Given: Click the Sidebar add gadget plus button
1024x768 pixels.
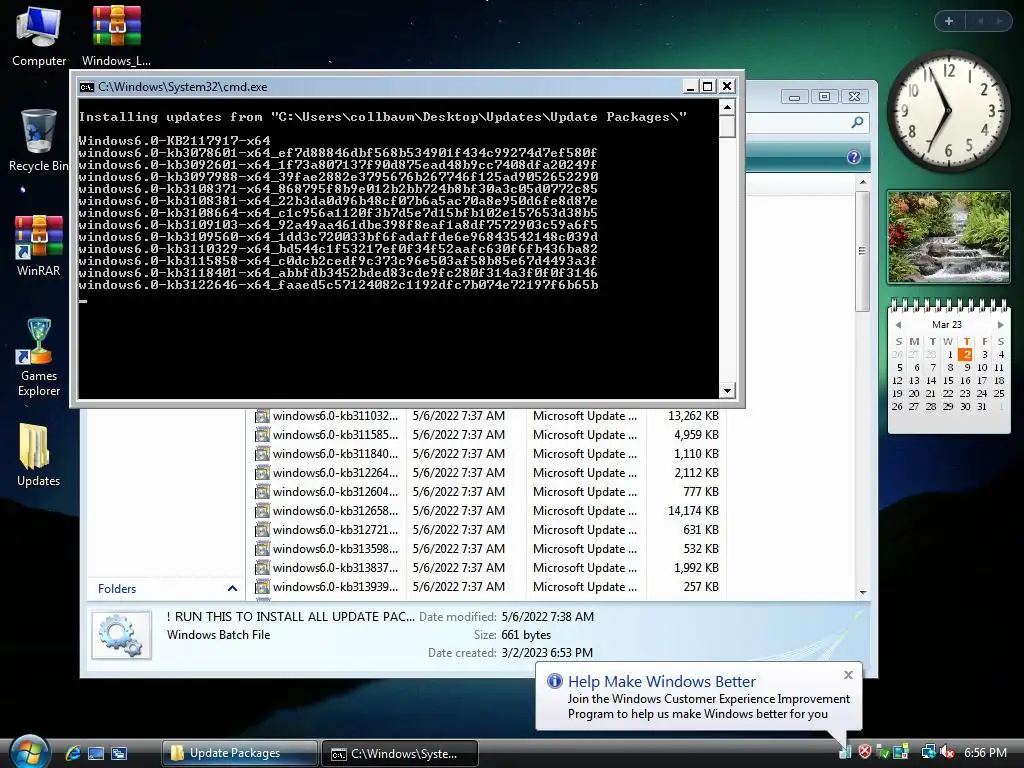Looking at the screenshot, I should point(949,21).
